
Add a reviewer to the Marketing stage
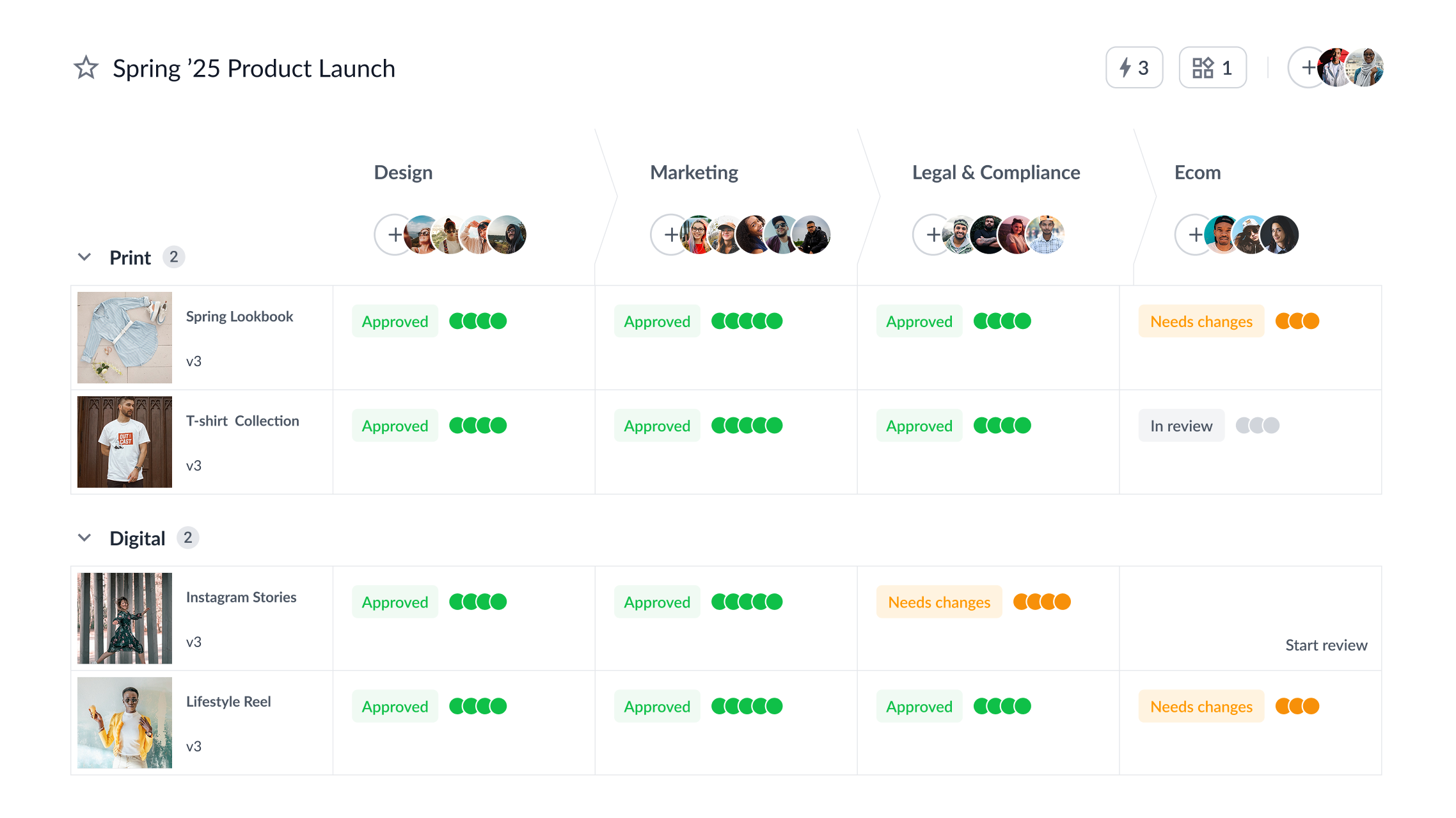[670, 235]
